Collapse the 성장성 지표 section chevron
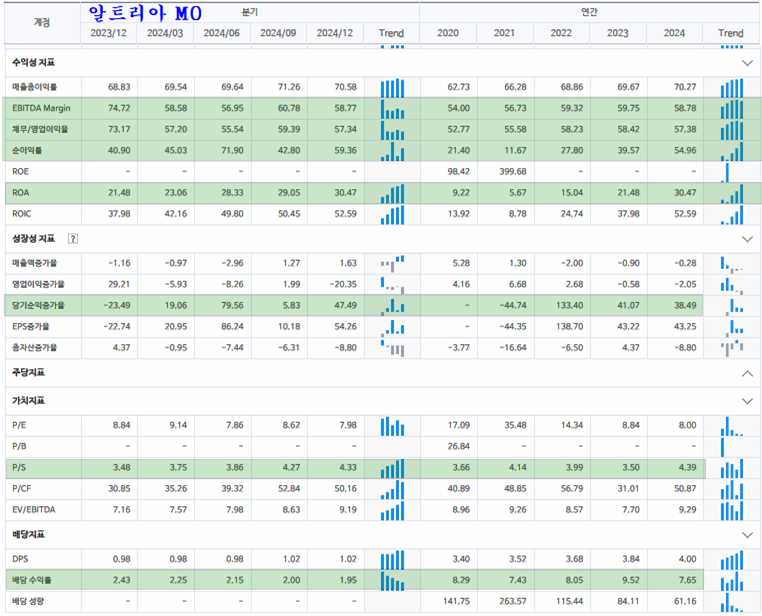Image resolution: width=762 pixels, height=616 pixels. 747,239
